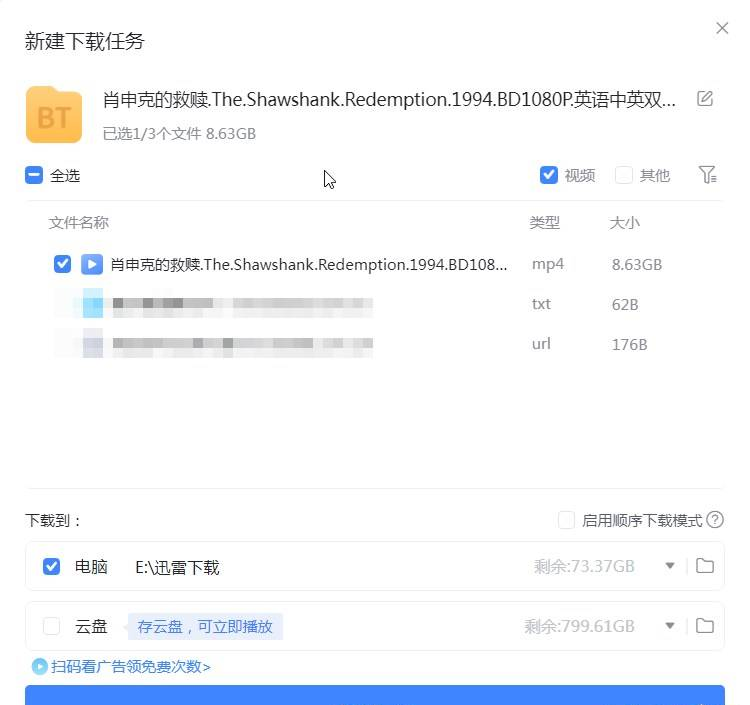
Task: Uncheck the Shawshank mp4 file checkbox
Action: pos(63,264)
